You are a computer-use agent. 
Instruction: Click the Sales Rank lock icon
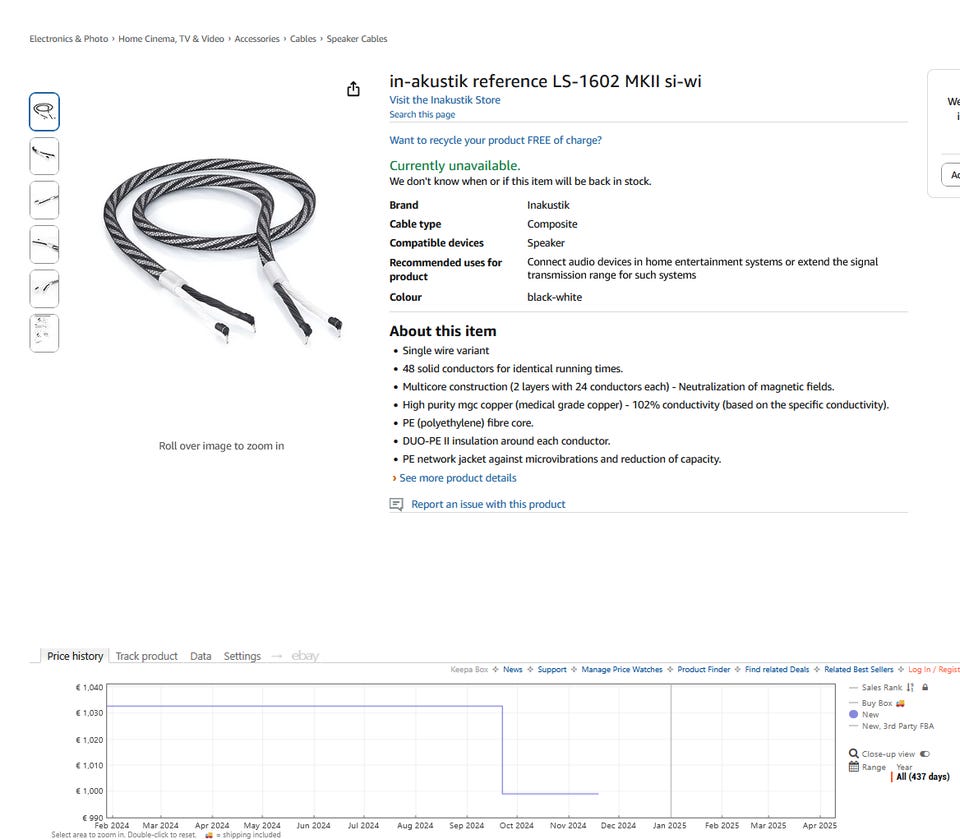click(x=925, y=688)
